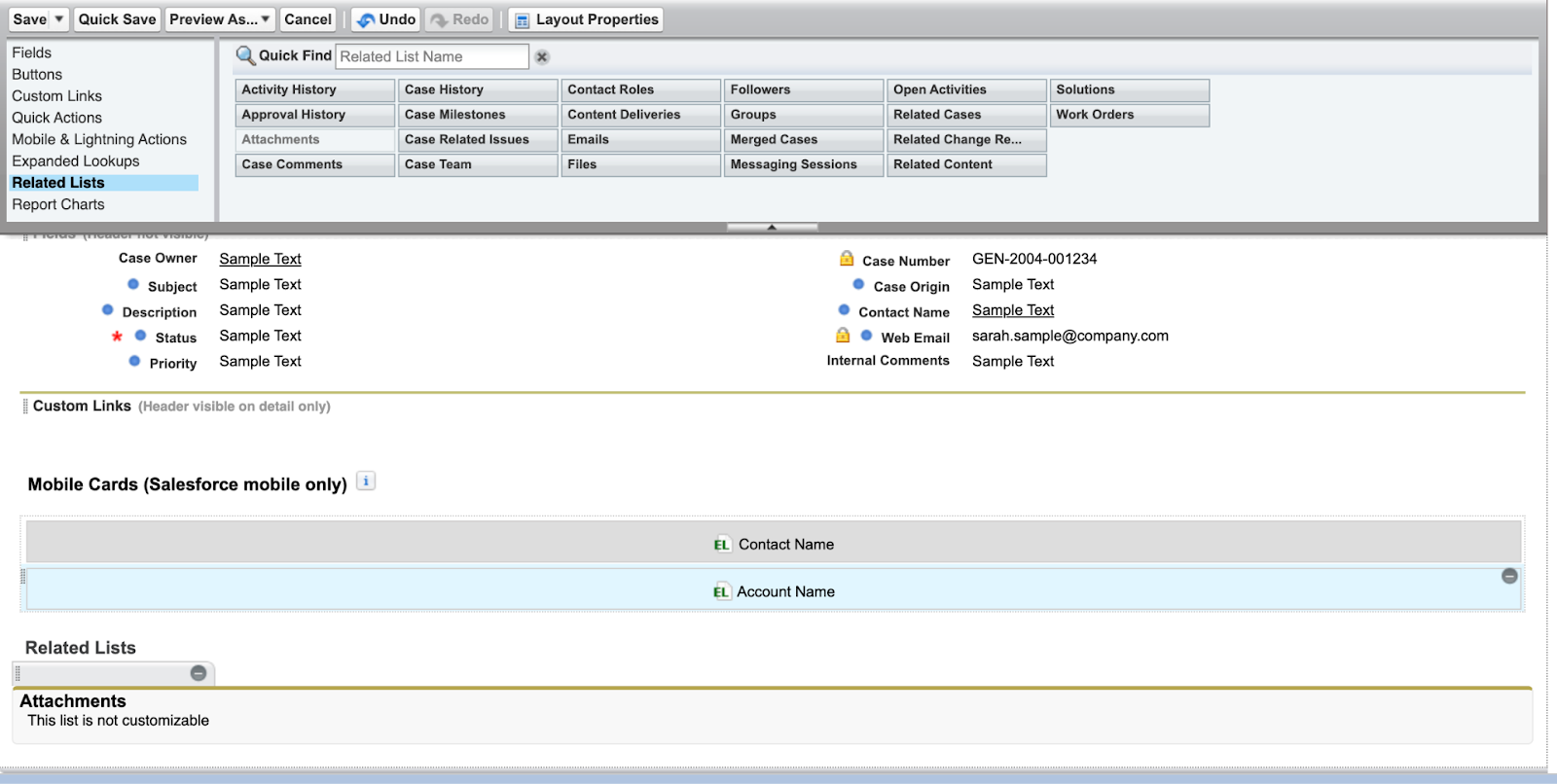Open the Save dropdown arrow
Screen dimensions: 1557x784
click(59, 19)
